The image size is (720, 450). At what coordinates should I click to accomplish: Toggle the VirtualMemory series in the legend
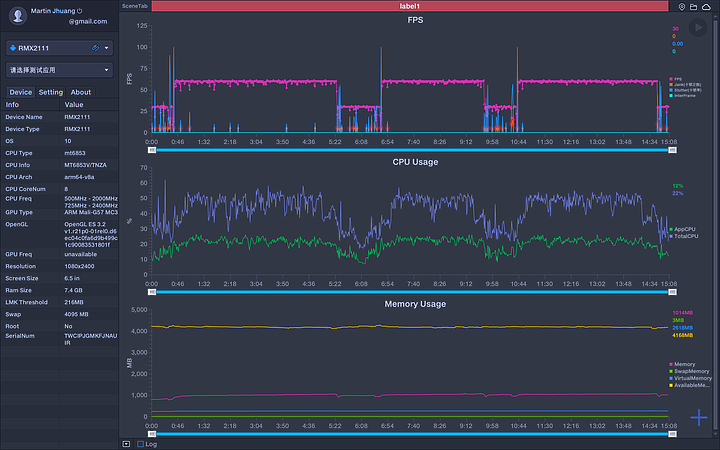(x=690, y=378)
